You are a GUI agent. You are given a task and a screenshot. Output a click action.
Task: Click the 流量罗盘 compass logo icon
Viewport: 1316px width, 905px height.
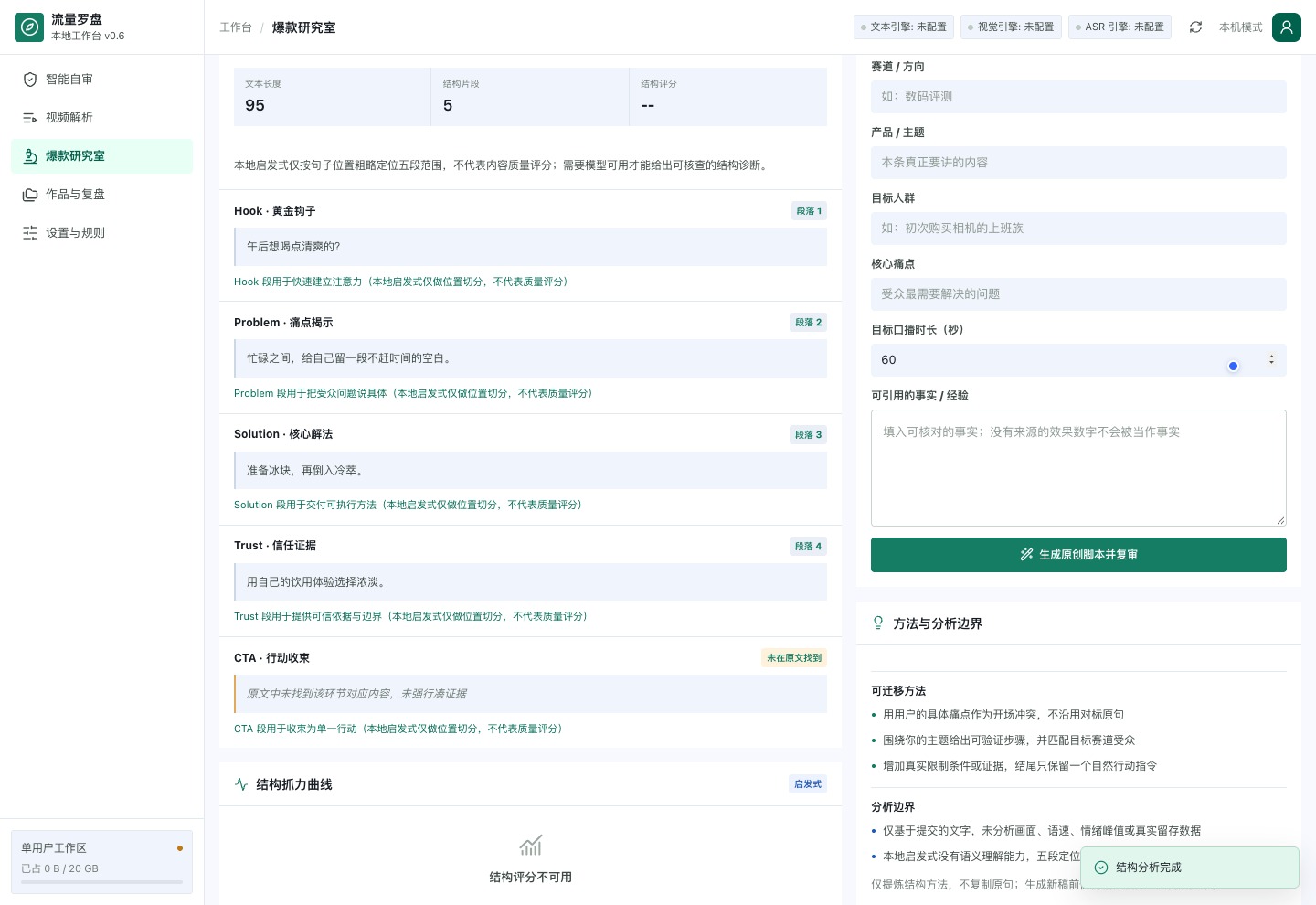pos(29,27)
